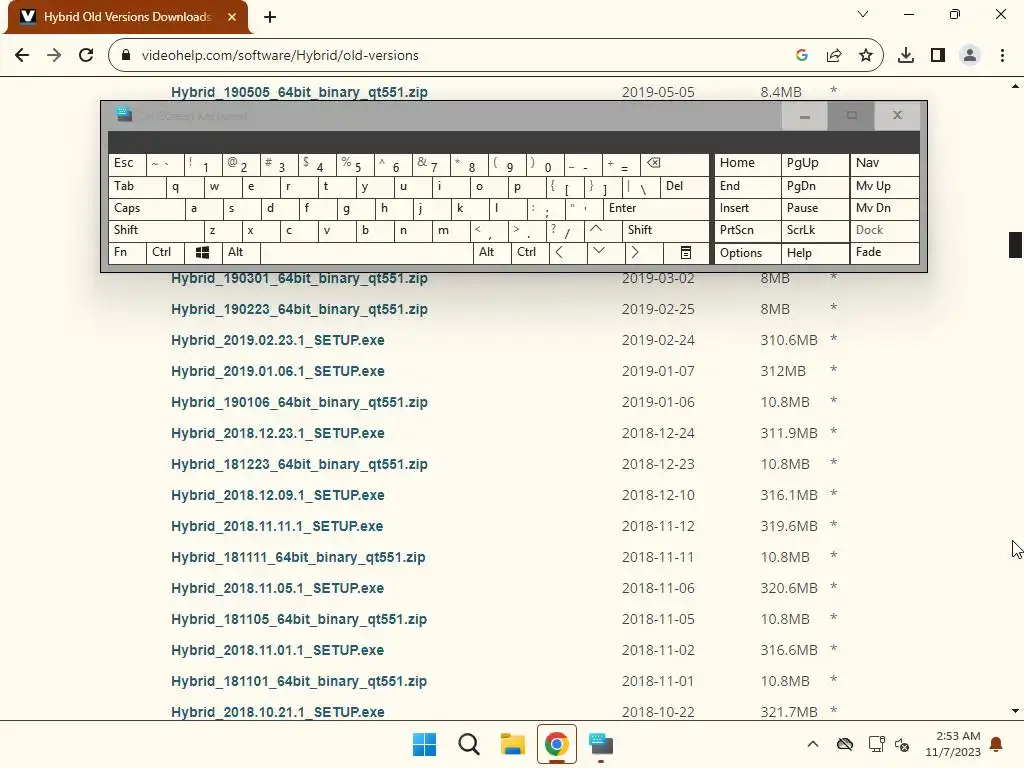
Task: Click the address bar URL field
Action: (x=457, y=55)
